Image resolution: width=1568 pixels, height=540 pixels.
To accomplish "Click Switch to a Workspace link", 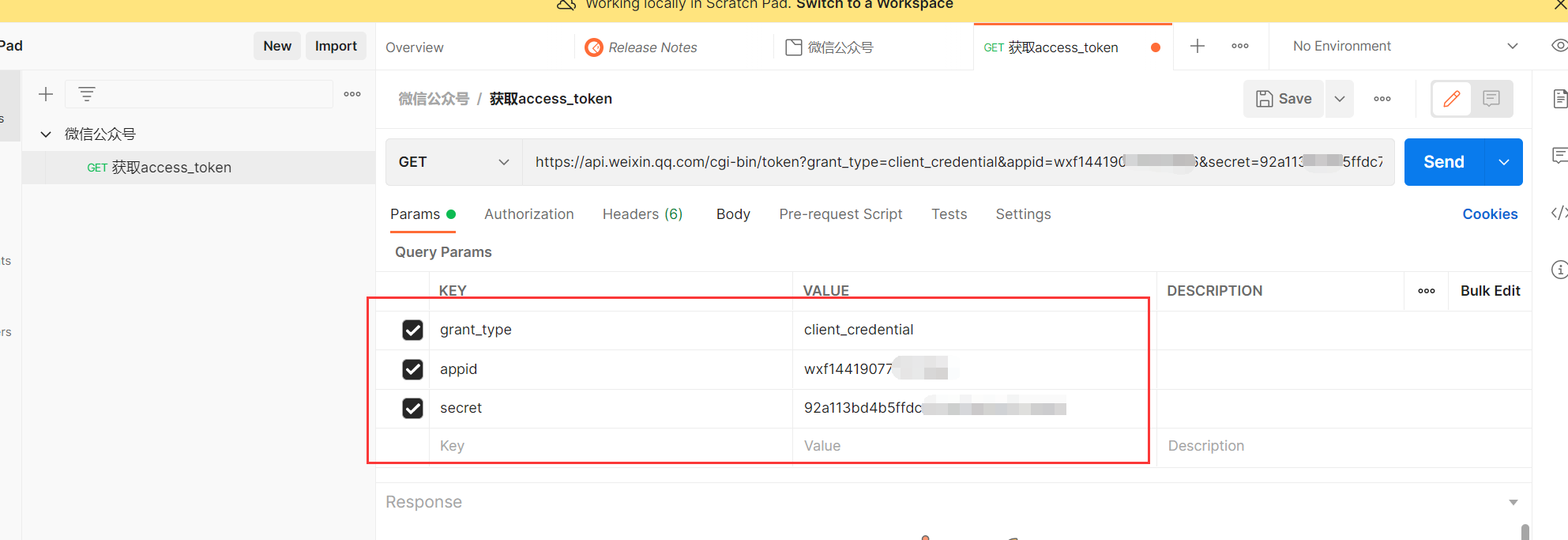I will point(874,4).
